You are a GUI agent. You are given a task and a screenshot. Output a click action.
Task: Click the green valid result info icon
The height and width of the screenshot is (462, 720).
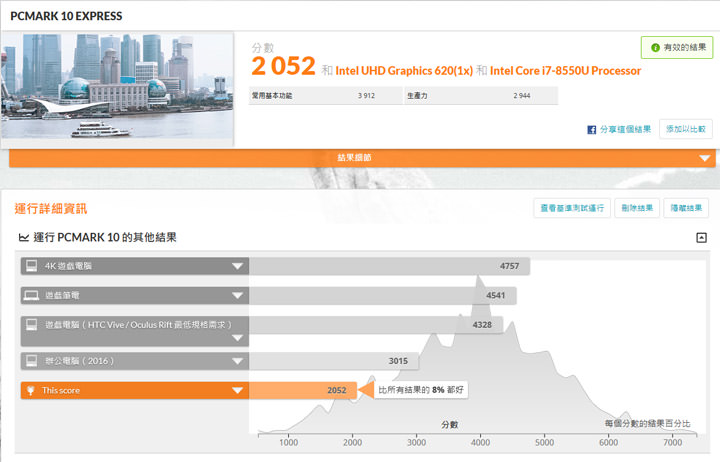click(x=655, y=47)
